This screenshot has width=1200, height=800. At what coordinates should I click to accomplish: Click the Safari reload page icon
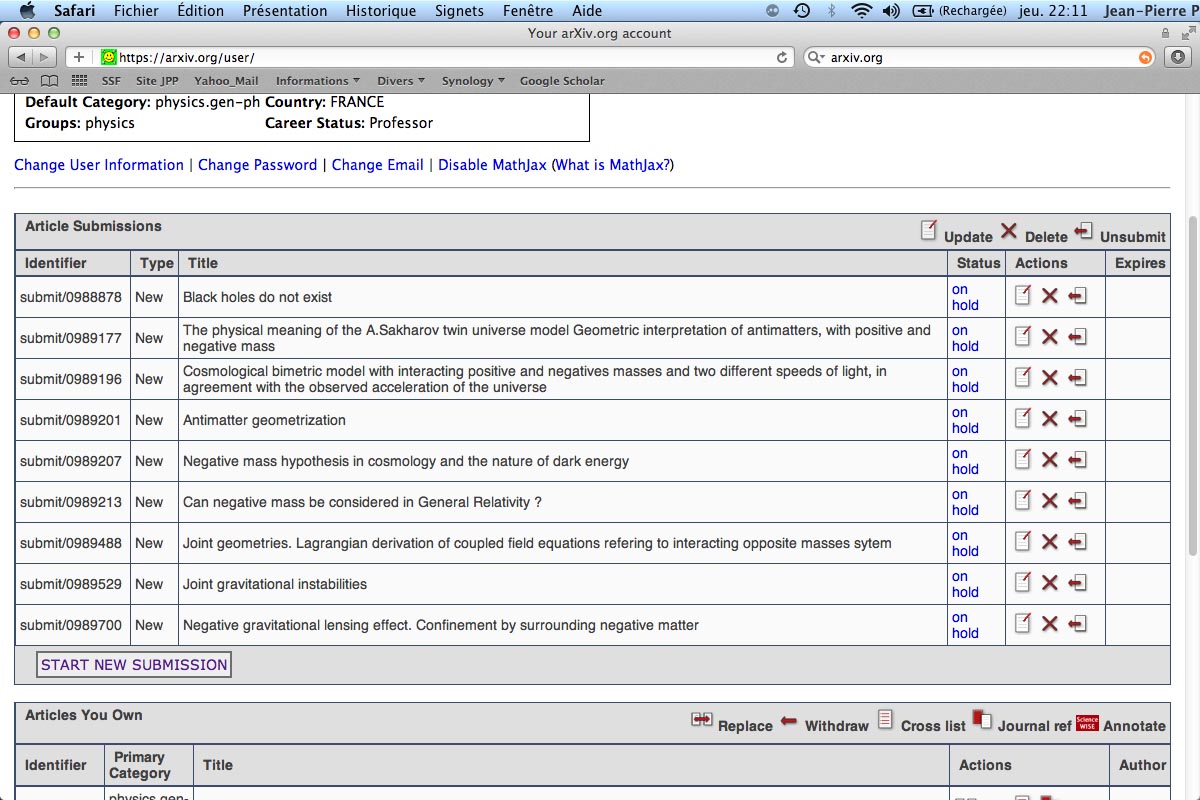(782, 58)
